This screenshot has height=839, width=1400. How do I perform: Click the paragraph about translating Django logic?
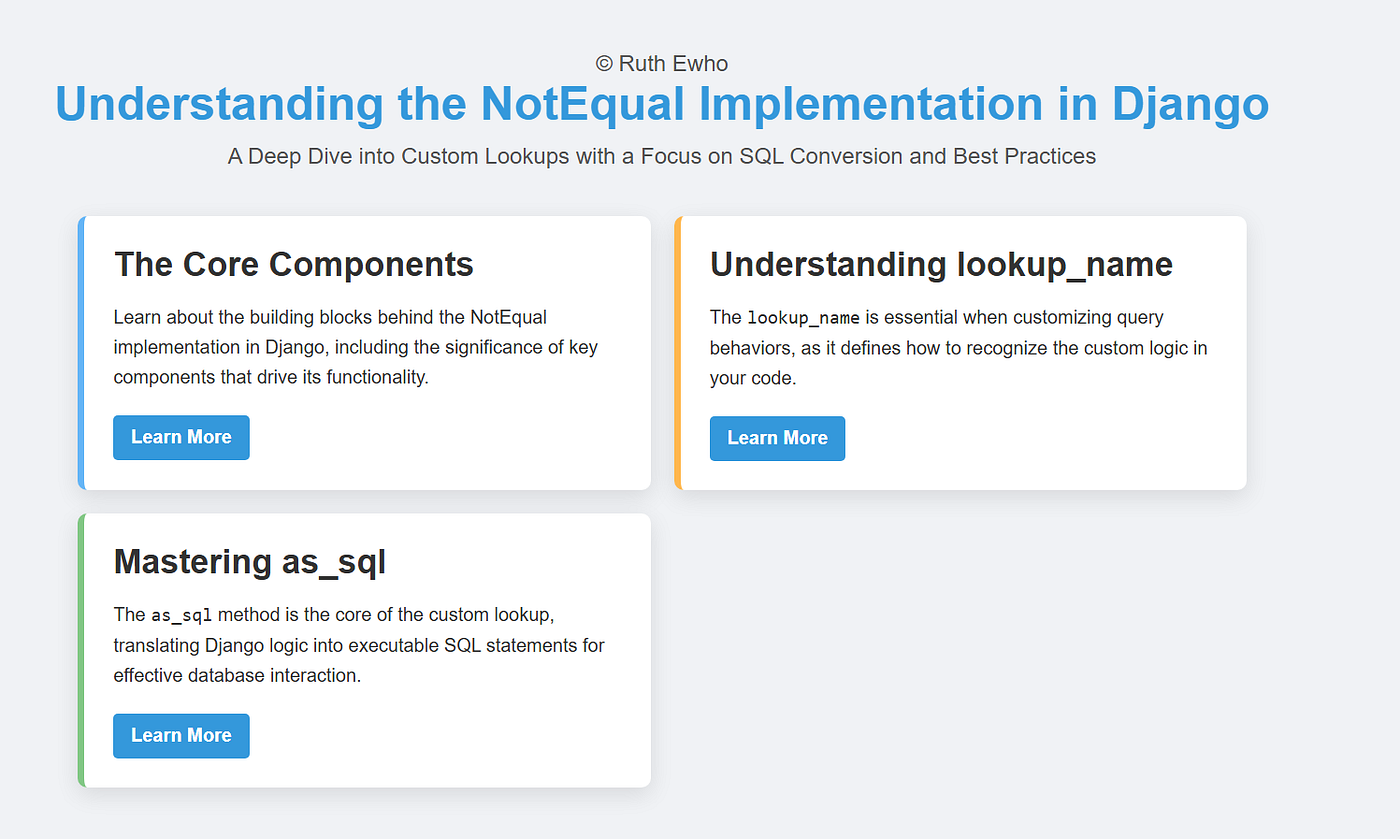358,645
